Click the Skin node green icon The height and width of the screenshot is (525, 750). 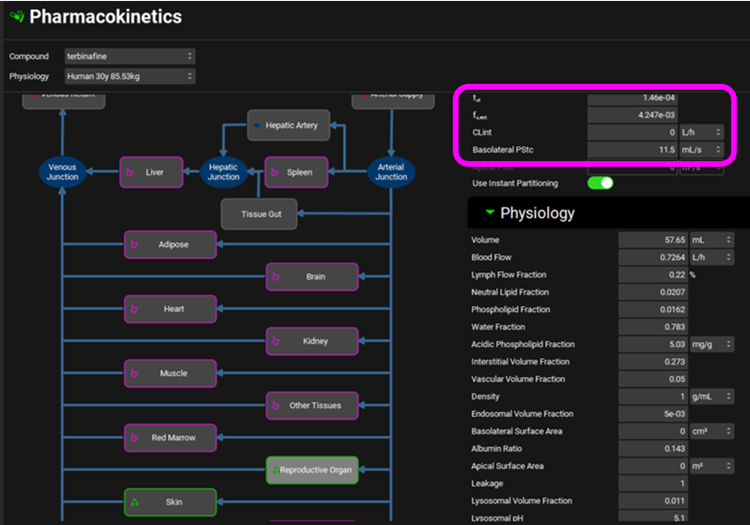click(x=135, y=502)
